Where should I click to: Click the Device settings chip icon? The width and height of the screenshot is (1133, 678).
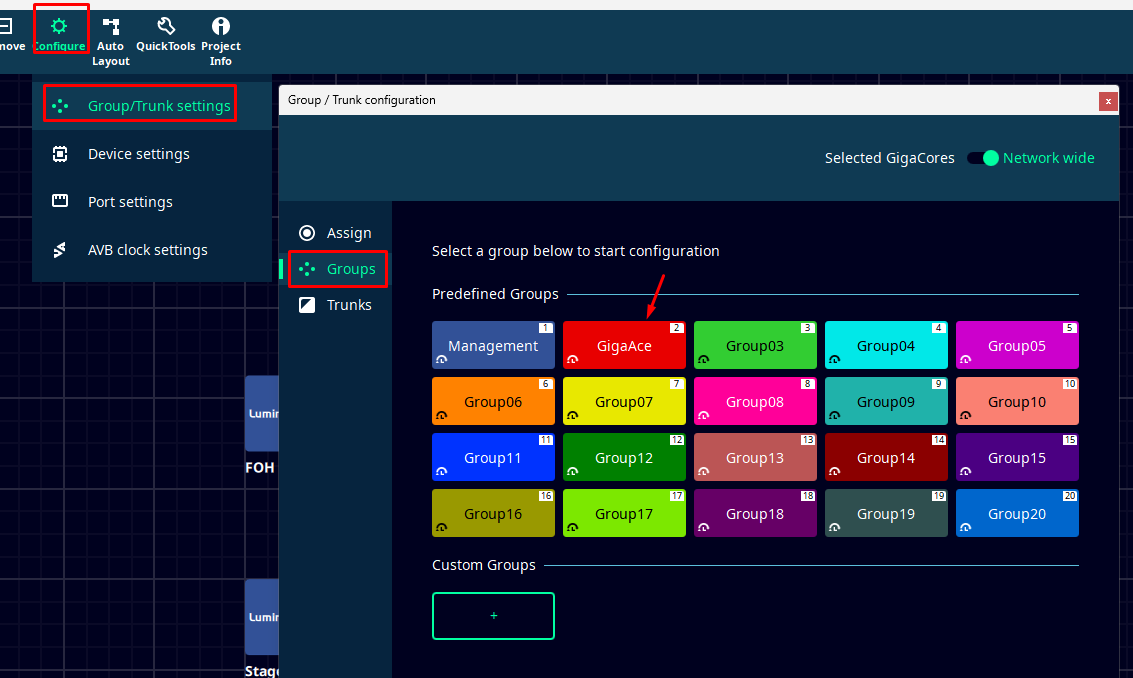tap(60, 154)
